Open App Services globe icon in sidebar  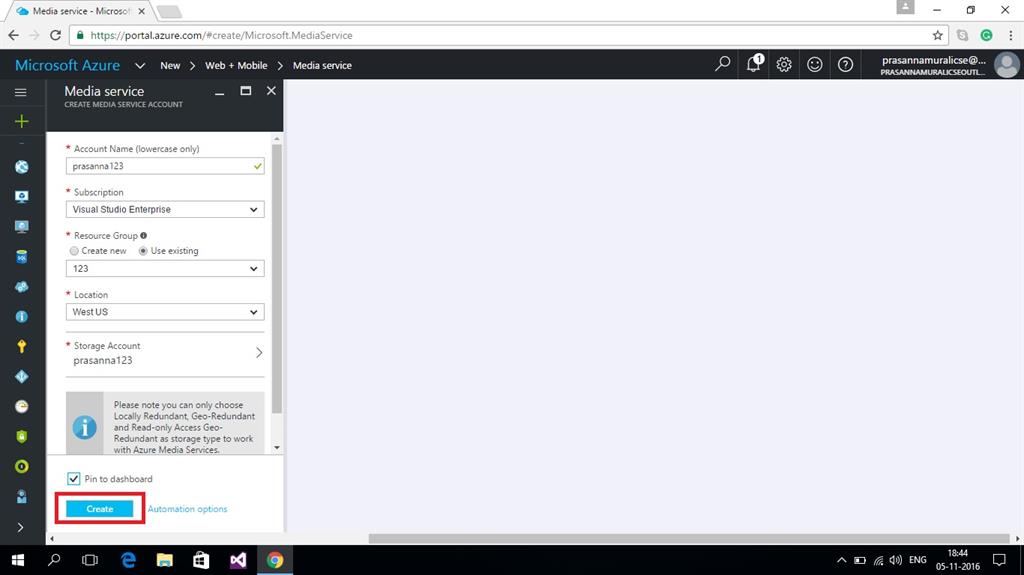coord(22,167)
